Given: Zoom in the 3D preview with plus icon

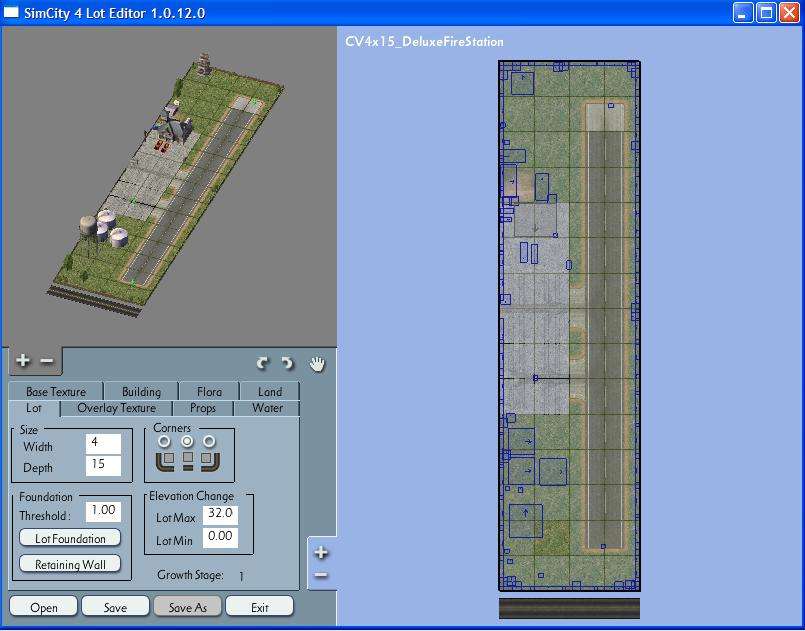Looking at the screenshot, I should pos(23,360).
